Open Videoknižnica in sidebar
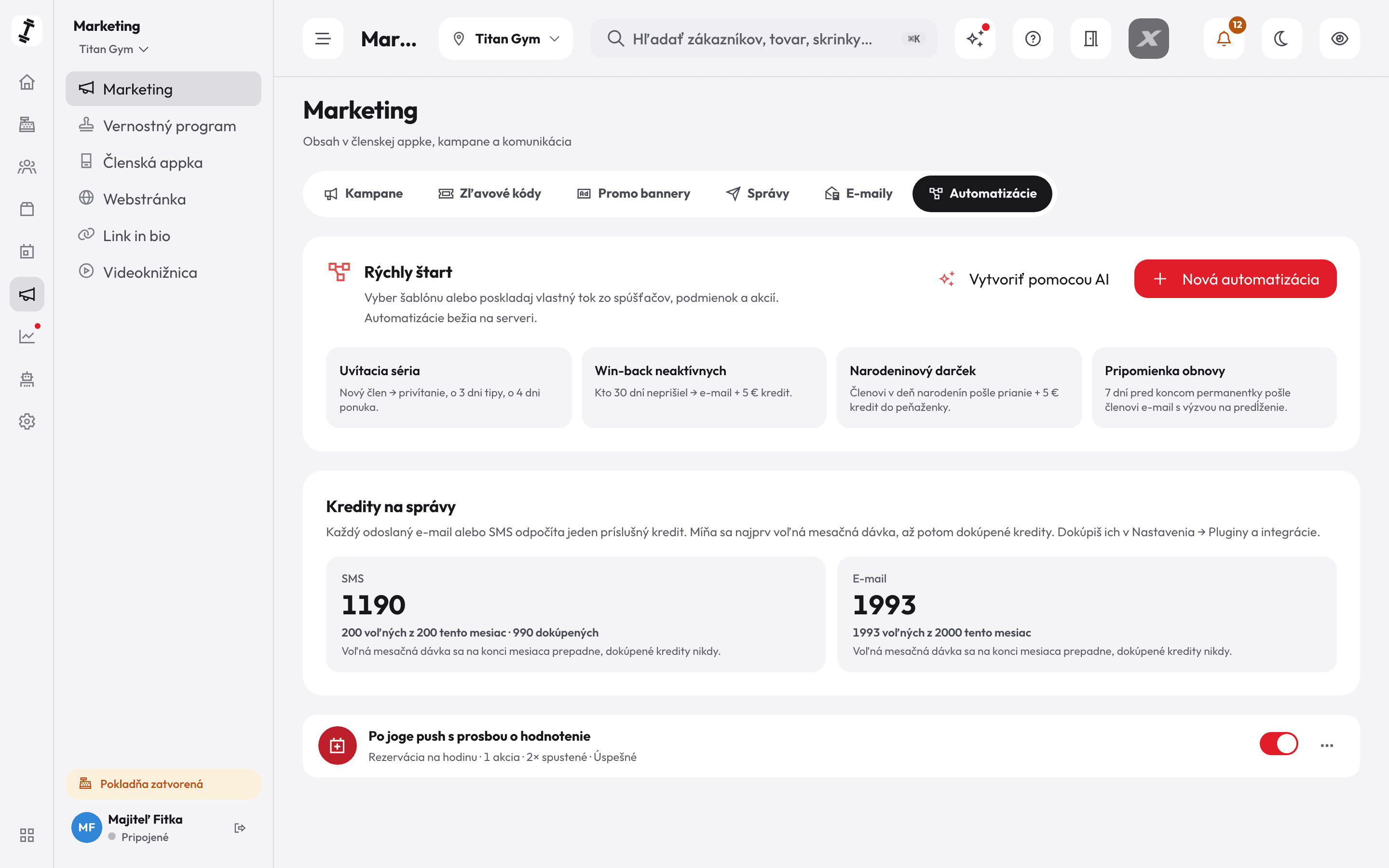The image size is (1389, 868). (163, 272)
